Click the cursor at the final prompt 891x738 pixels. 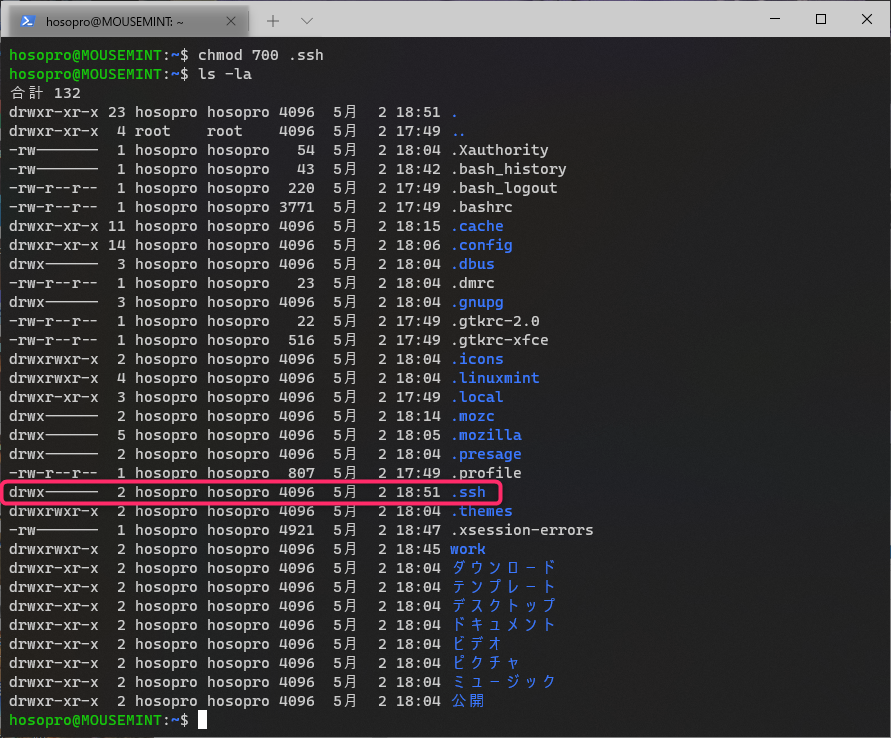point(202,720)
